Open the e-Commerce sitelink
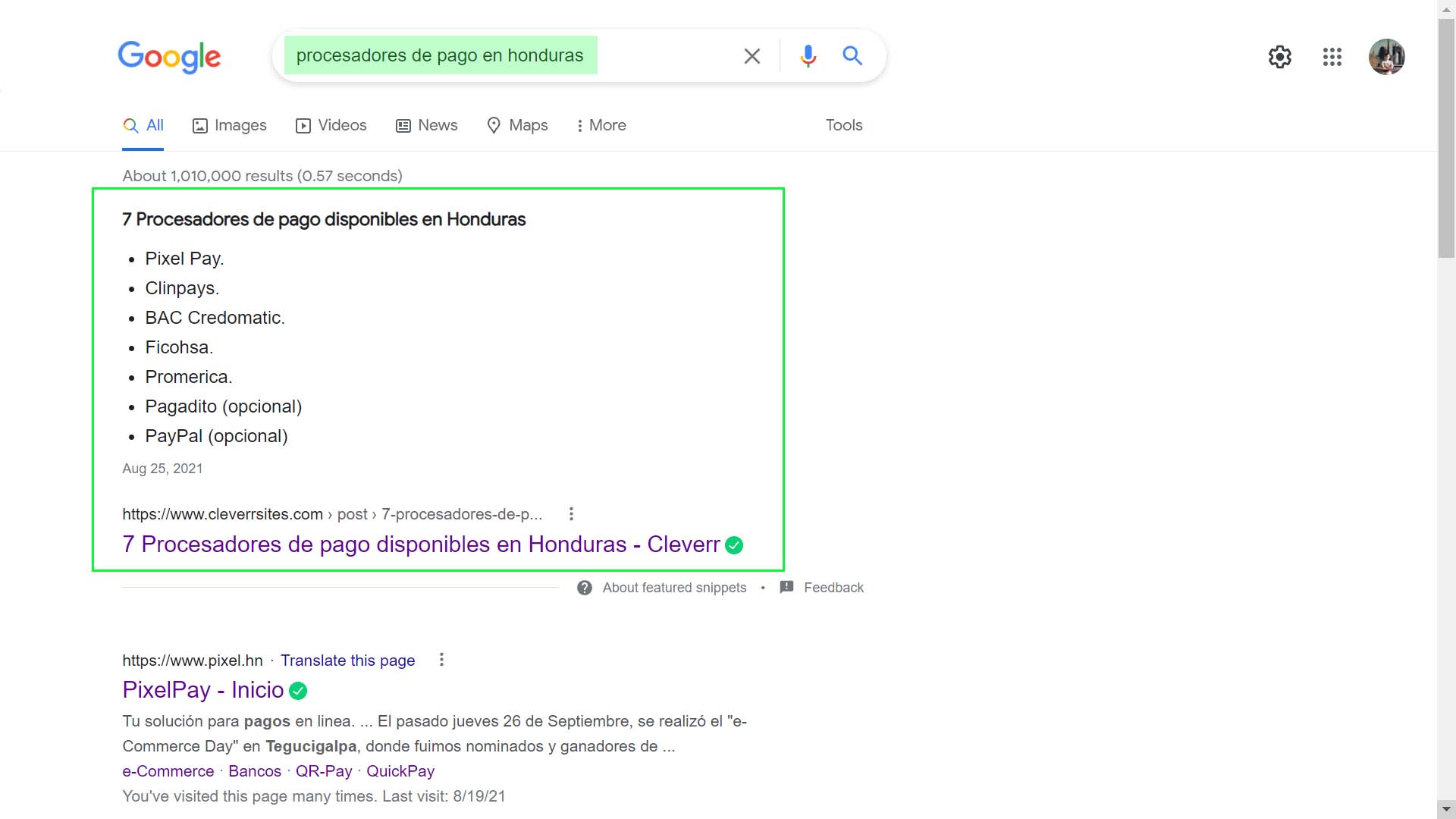Image resolution: width=1456 pixels, height=819 pixels. coord(168,771)
